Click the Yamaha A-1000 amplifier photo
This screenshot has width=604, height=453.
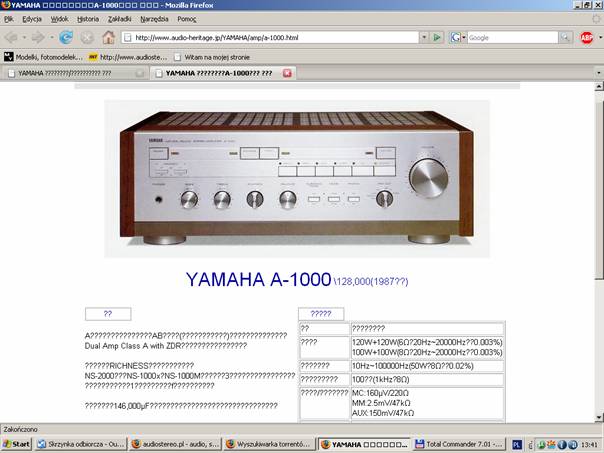point(297,179)
